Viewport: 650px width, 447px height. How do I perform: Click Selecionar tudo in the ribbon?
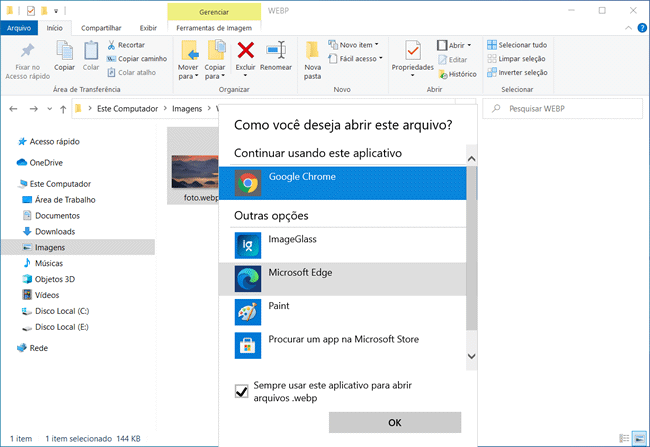[x=516, y=45]
